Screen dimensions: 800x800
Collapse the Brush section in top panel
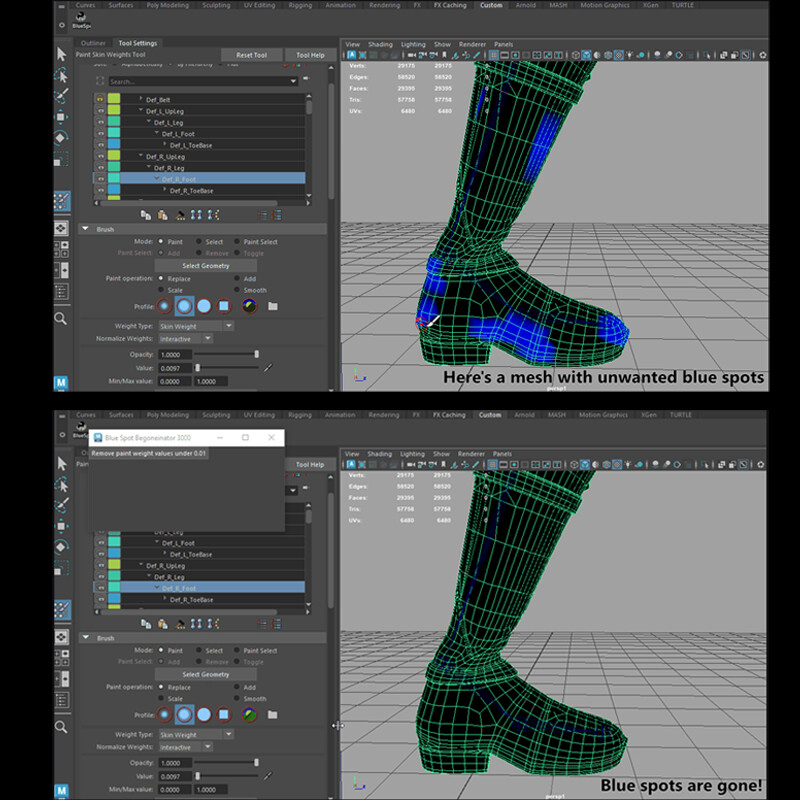pyautogui.click(x=85, y=229)
